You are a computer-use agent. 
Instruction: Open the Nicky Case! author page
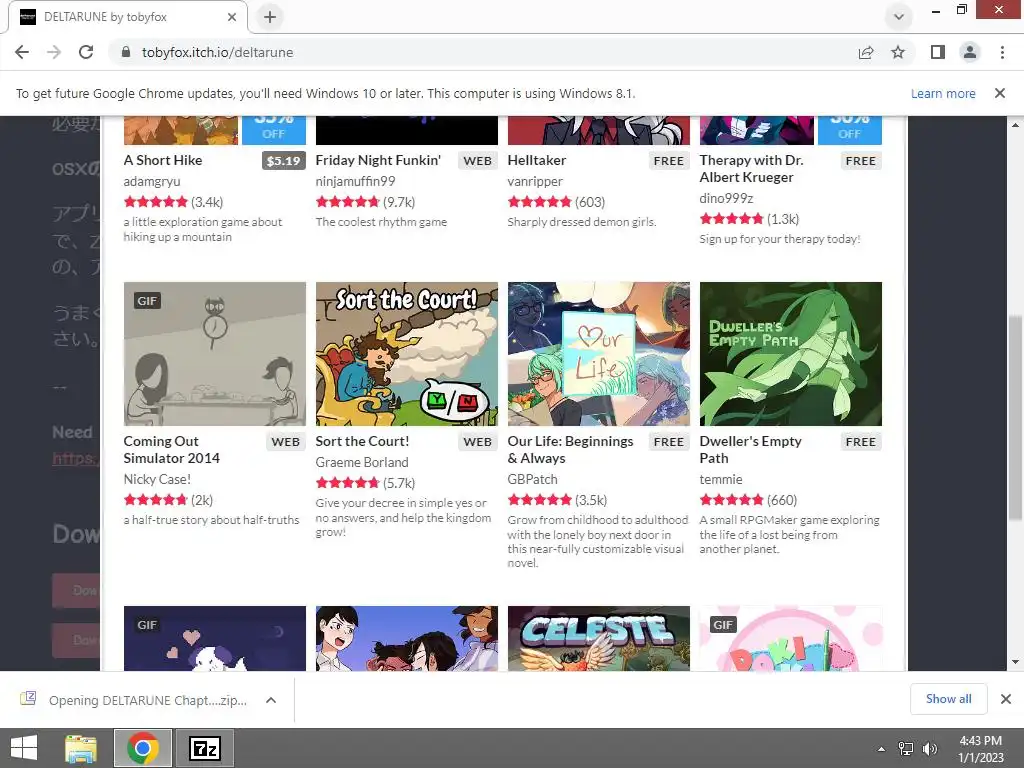pos(157,479)
